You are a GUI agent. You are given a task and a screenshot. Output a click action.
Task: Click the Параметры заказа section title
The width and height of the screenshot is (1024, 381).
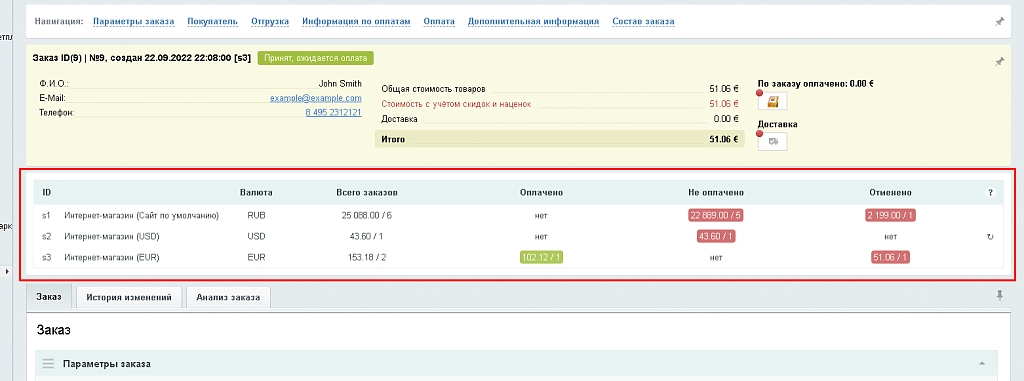[x=106, y=363]
